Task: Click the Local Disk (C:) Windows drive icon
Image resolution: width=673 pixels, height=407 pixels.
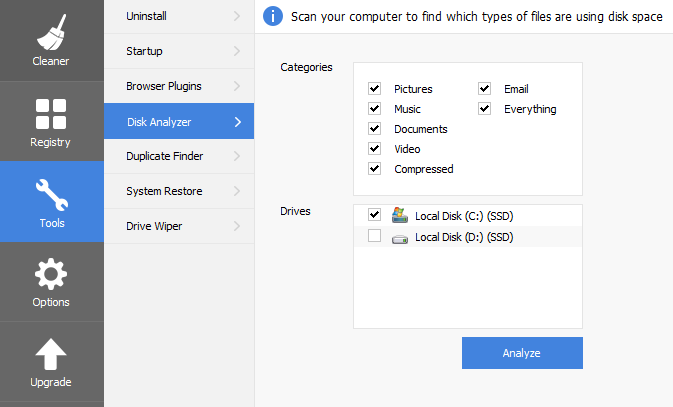Action: point(400,215)
